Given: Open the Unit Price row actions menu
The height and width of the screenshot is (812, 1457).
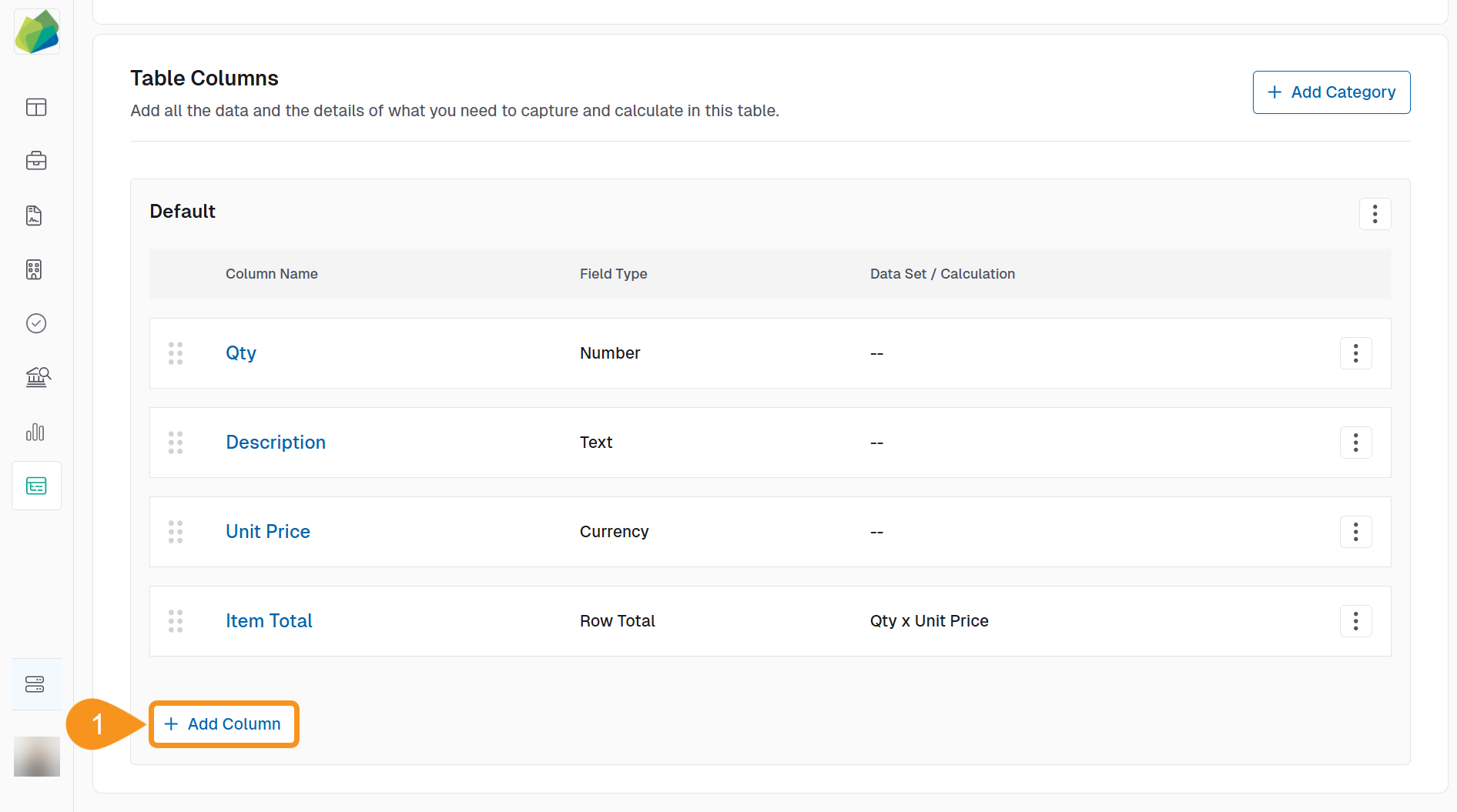Looking at the screenshot, I should (x=1355, y=531).
